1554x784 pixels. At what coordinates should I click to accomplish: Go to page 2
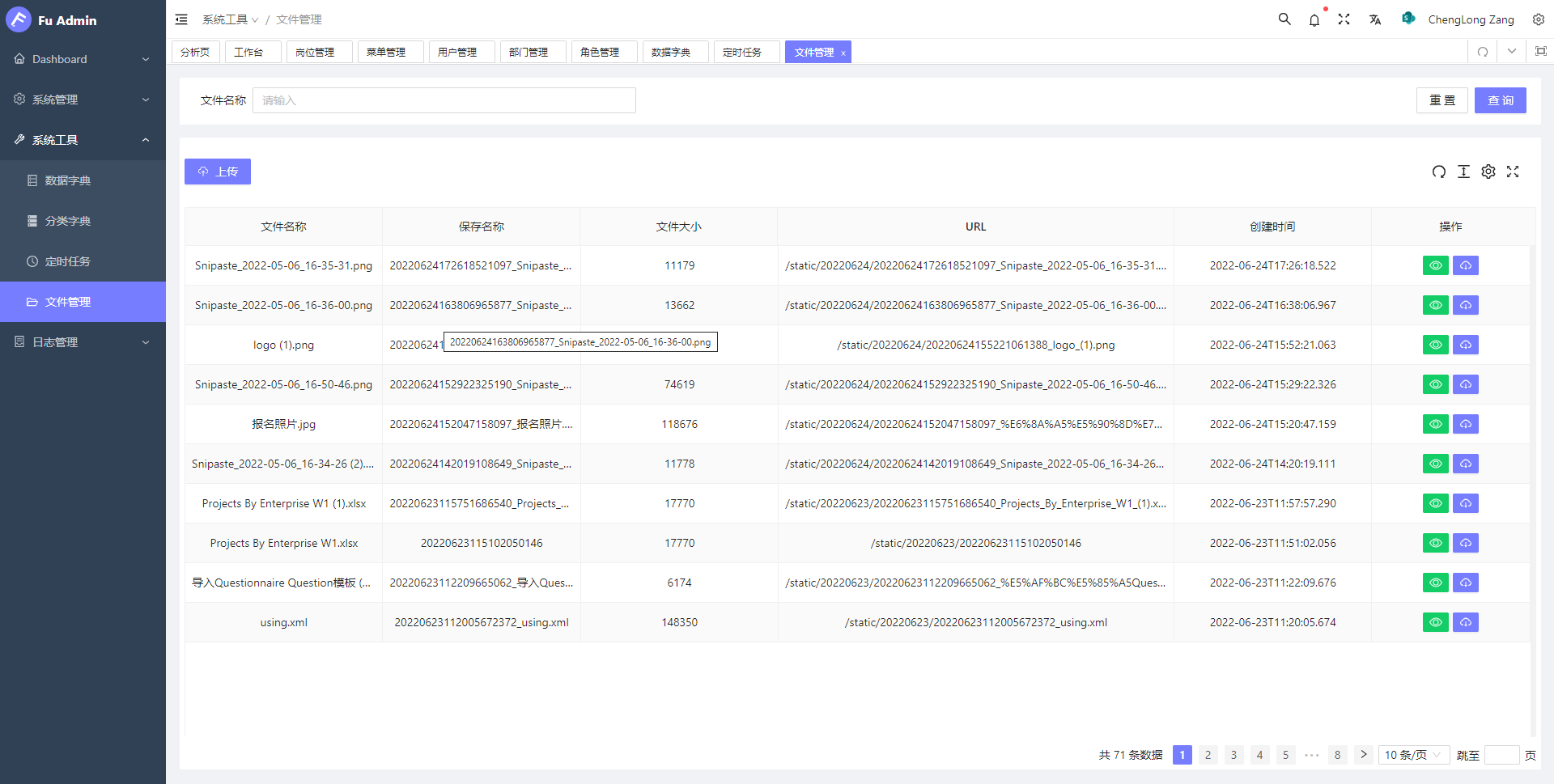pos(1208,755)
